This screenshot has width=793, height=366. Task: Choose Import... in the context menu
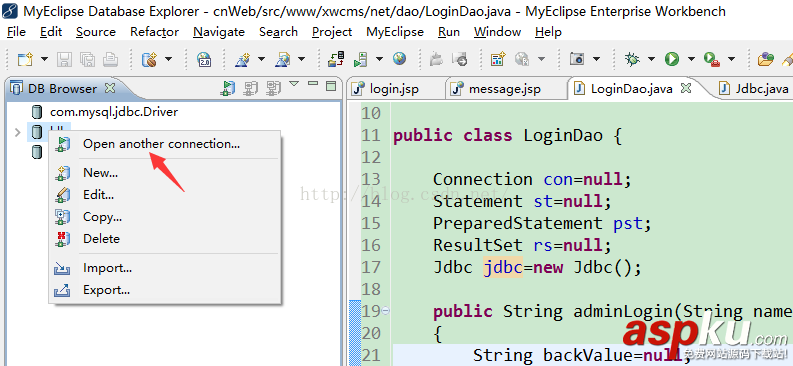[165, 268]
